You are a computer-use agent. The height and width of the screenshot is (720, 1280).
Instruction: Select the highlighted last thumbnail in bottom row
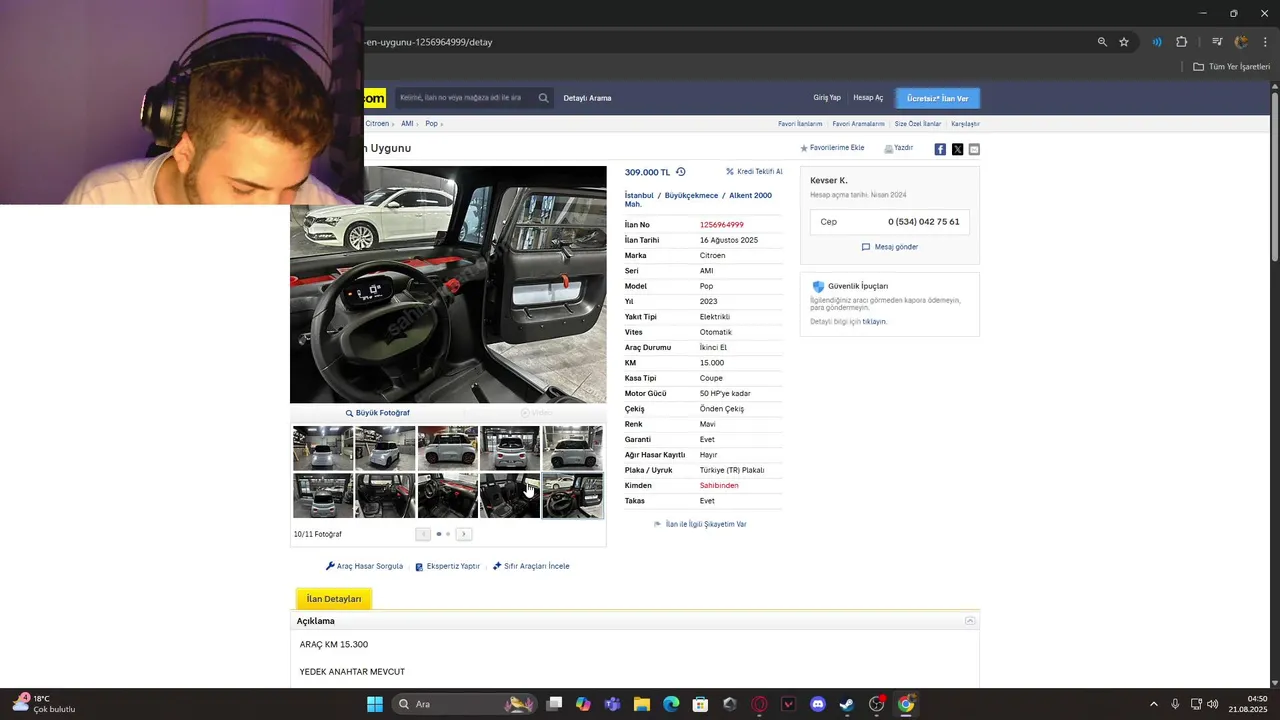pos(573,496)
